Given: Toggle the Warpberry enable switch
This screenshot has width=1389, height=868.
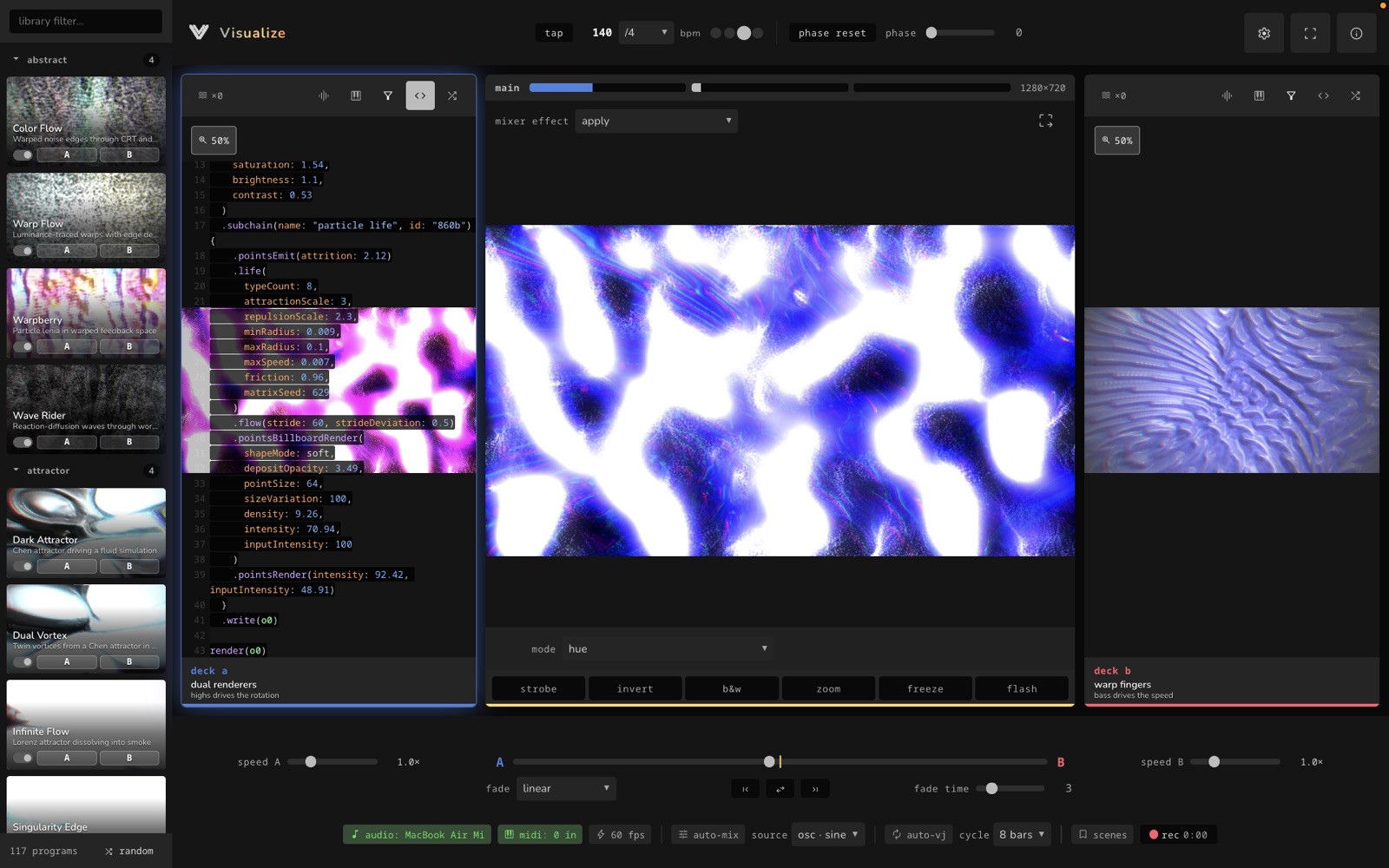Looking at the screenshot, I should coord(23,346).
